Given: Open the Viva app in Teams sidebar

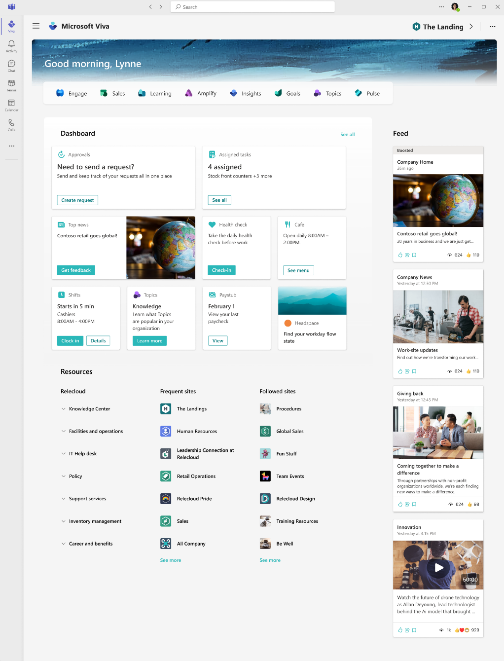Looking at the screenshot, I should pyautogui.click(x=11, y=26).
